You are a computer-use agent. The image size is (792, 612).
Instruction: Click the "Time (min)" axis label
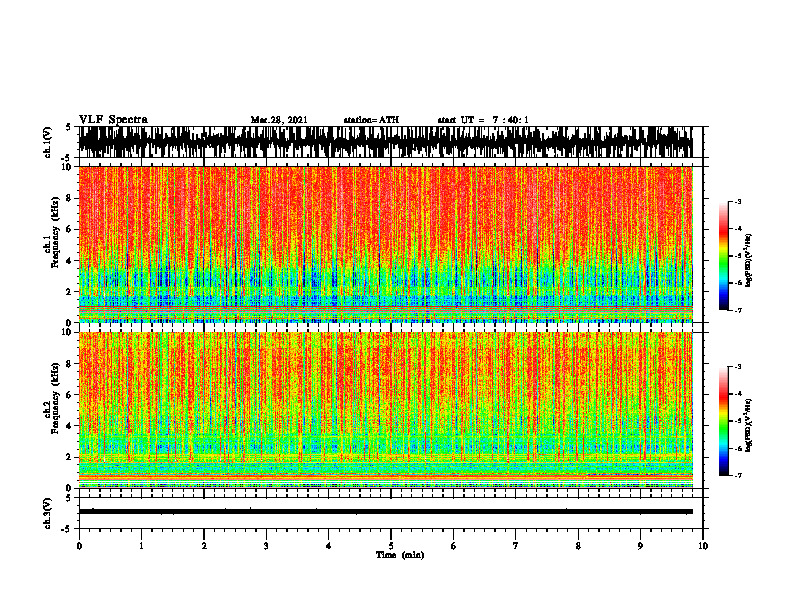pos(400,555)
